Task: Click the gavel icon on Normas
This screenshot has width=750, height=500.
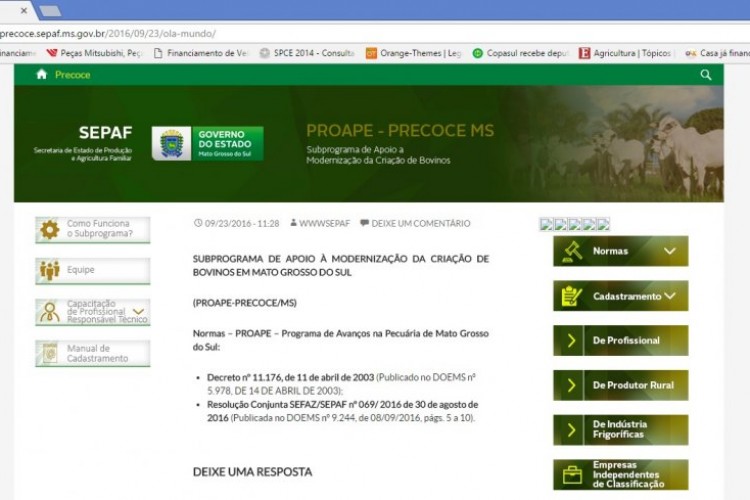Action: [572, 251]
